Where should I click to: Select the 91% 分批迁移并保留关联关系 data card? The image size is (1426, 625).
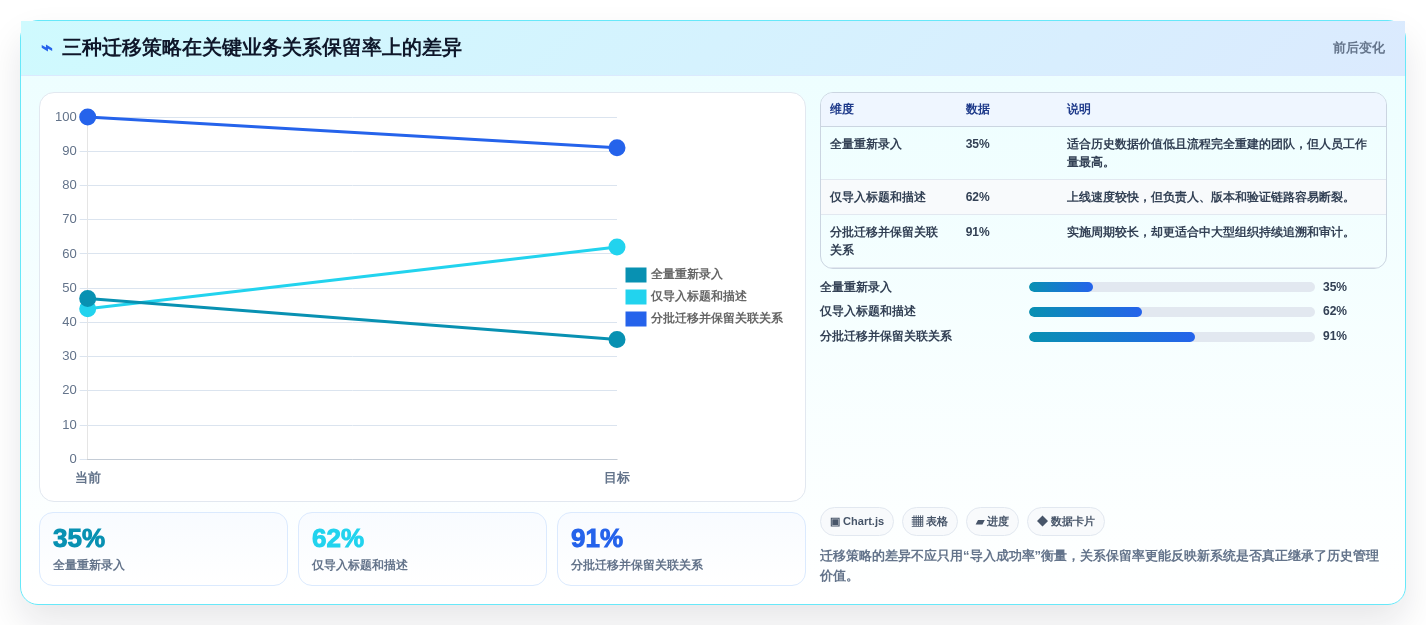[x=681, y=549]
